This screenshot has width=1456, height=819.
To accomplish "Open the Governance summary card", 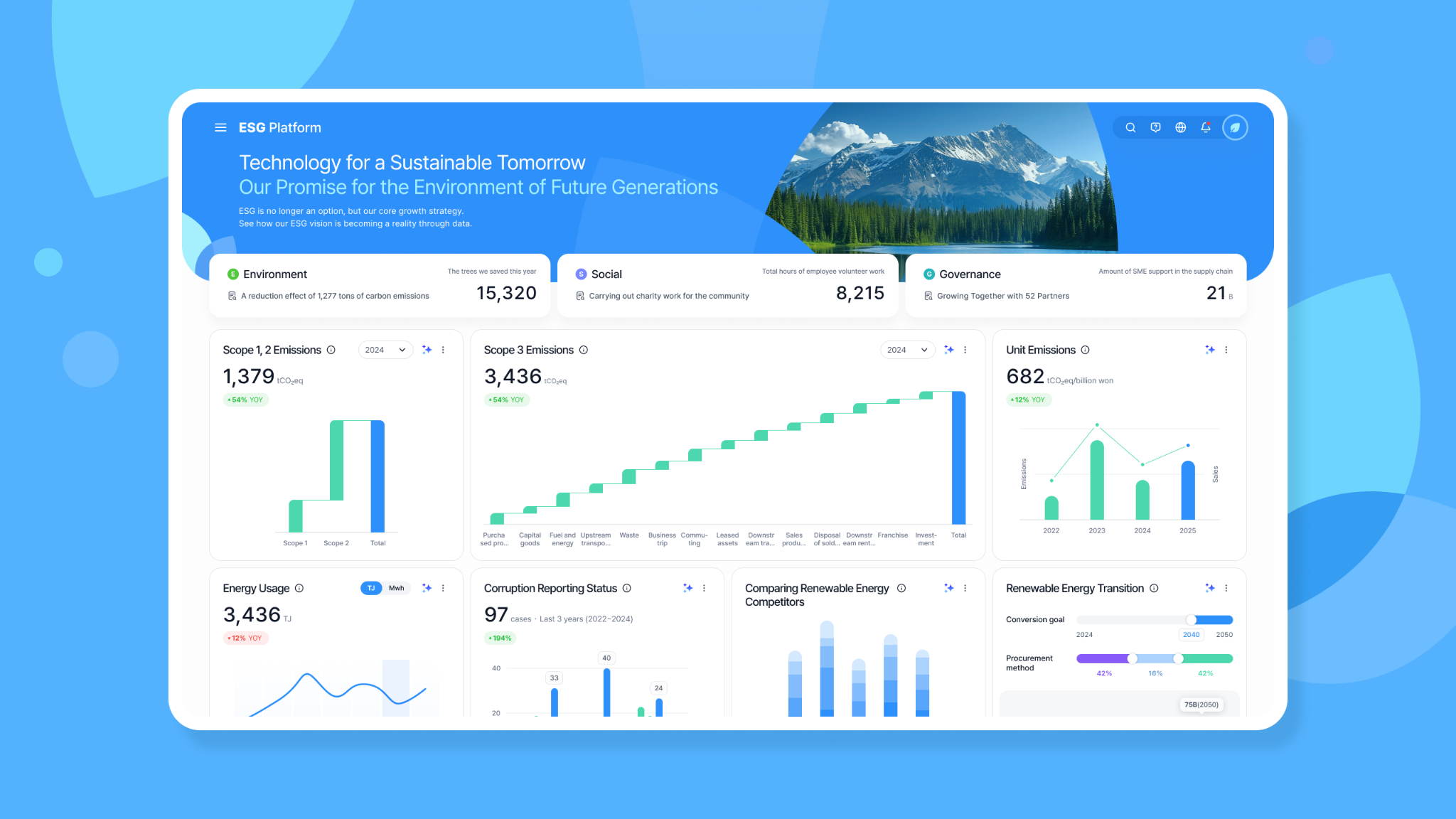I will coord(1076,284).
